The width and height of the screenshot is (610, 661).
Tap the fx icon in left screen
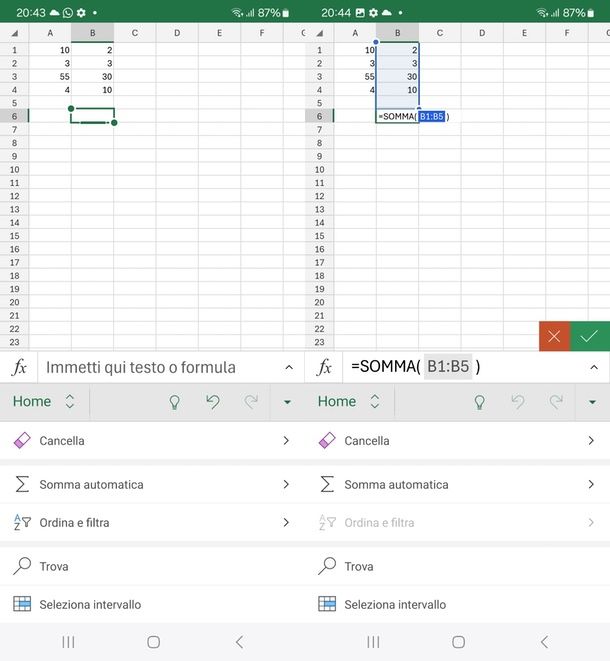pyautogui.click(x=19, y=367)
